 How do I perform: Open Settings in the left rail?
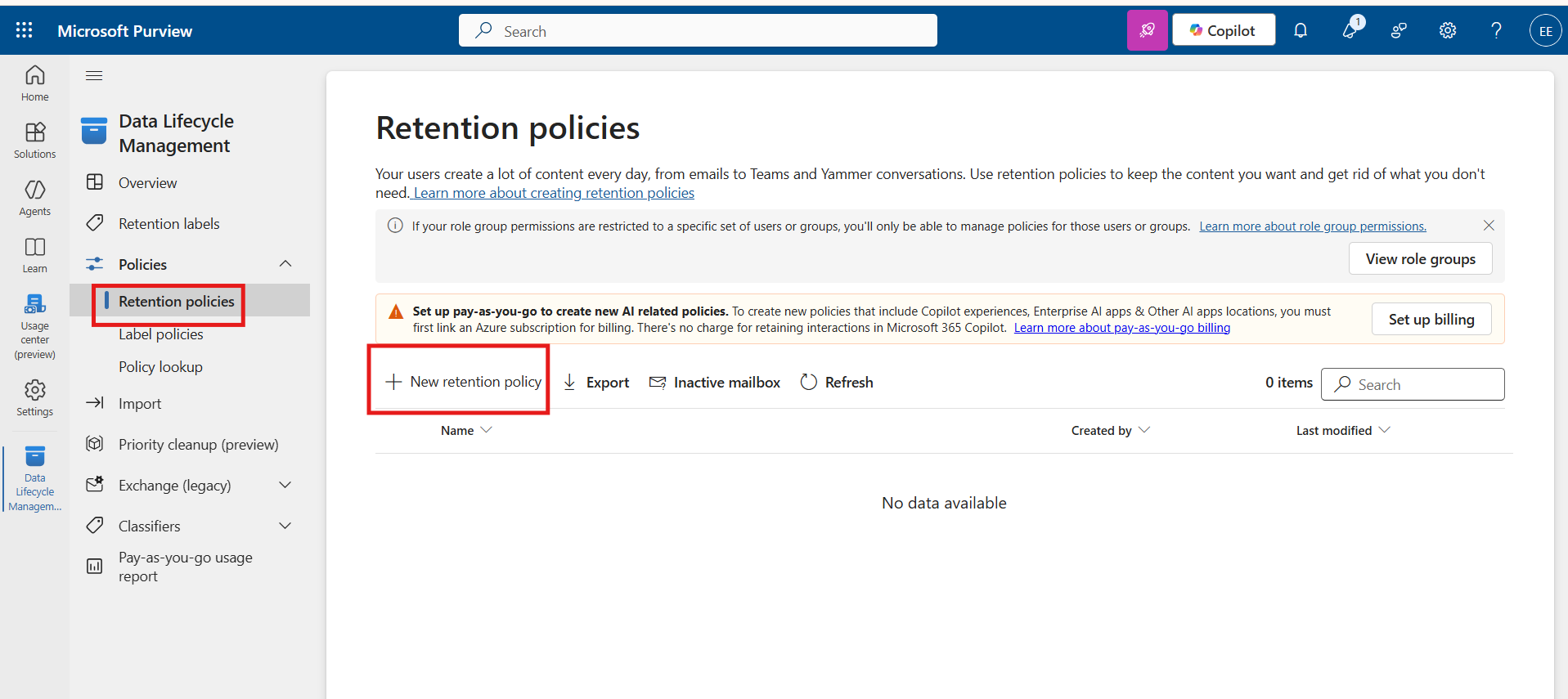click(x=34, y=398)
